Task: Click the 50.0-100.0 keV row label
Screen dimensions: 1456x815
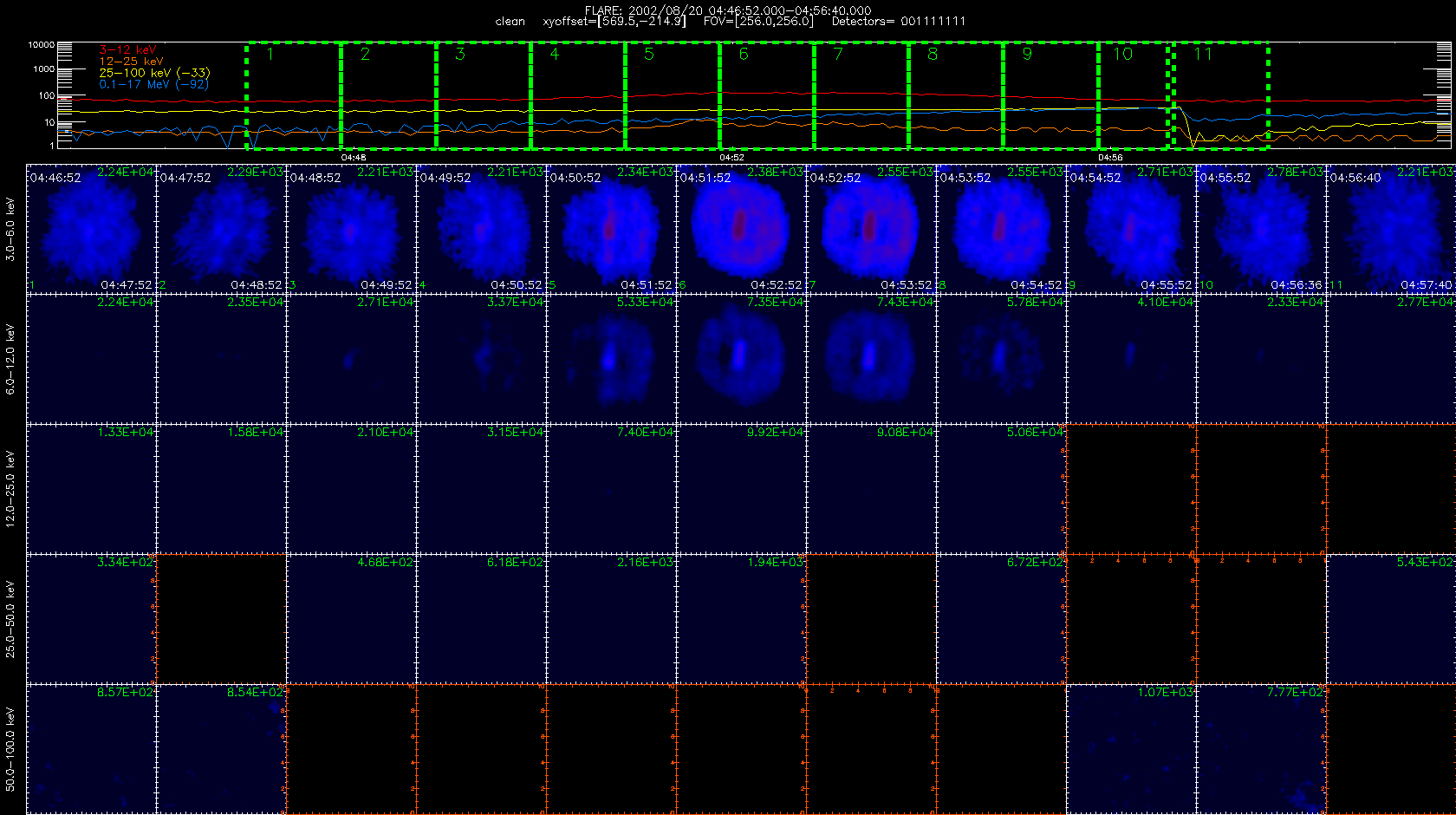Action: (10, 749)
